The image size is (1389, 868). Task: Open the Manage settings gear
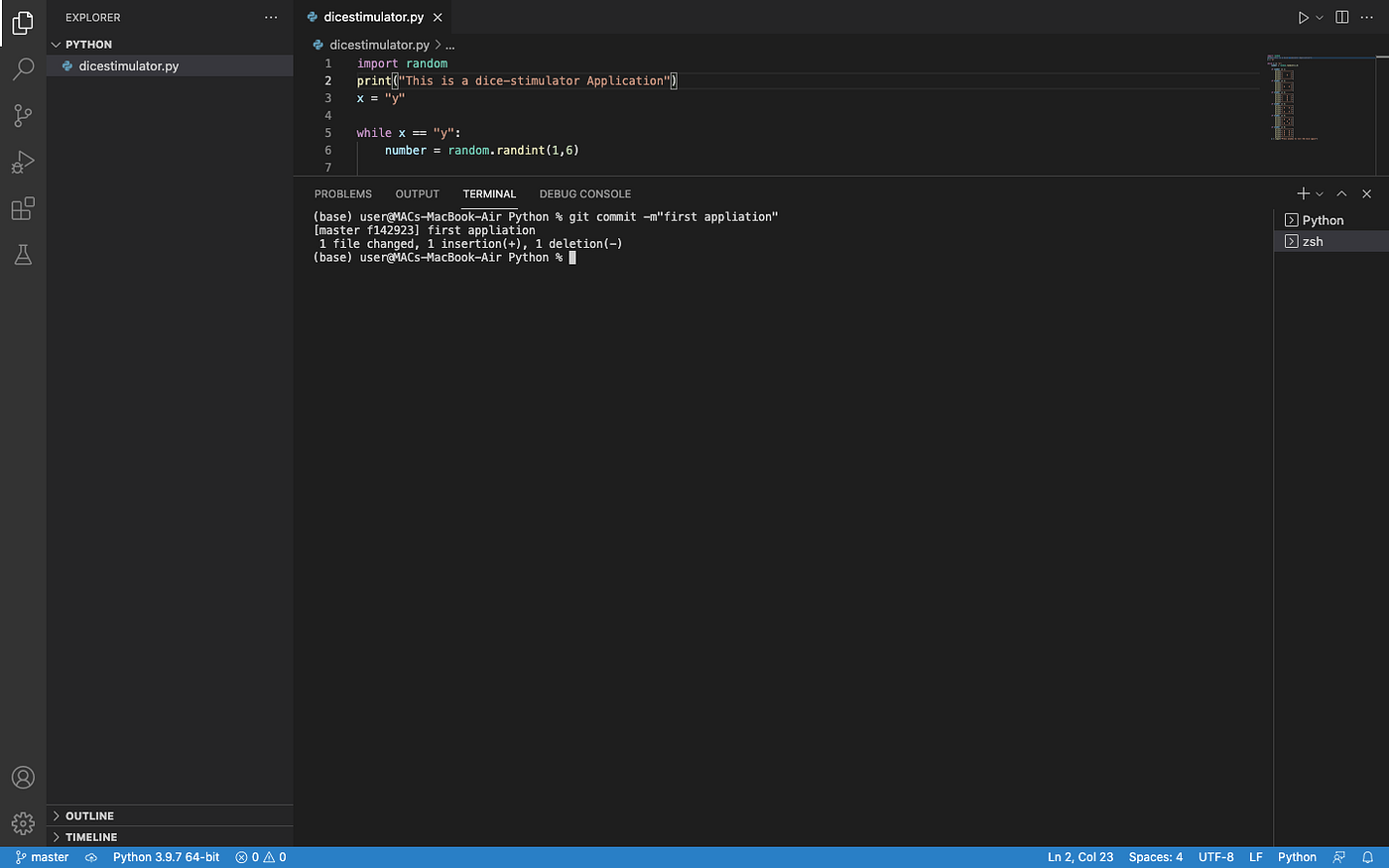[x=23, y=823]
